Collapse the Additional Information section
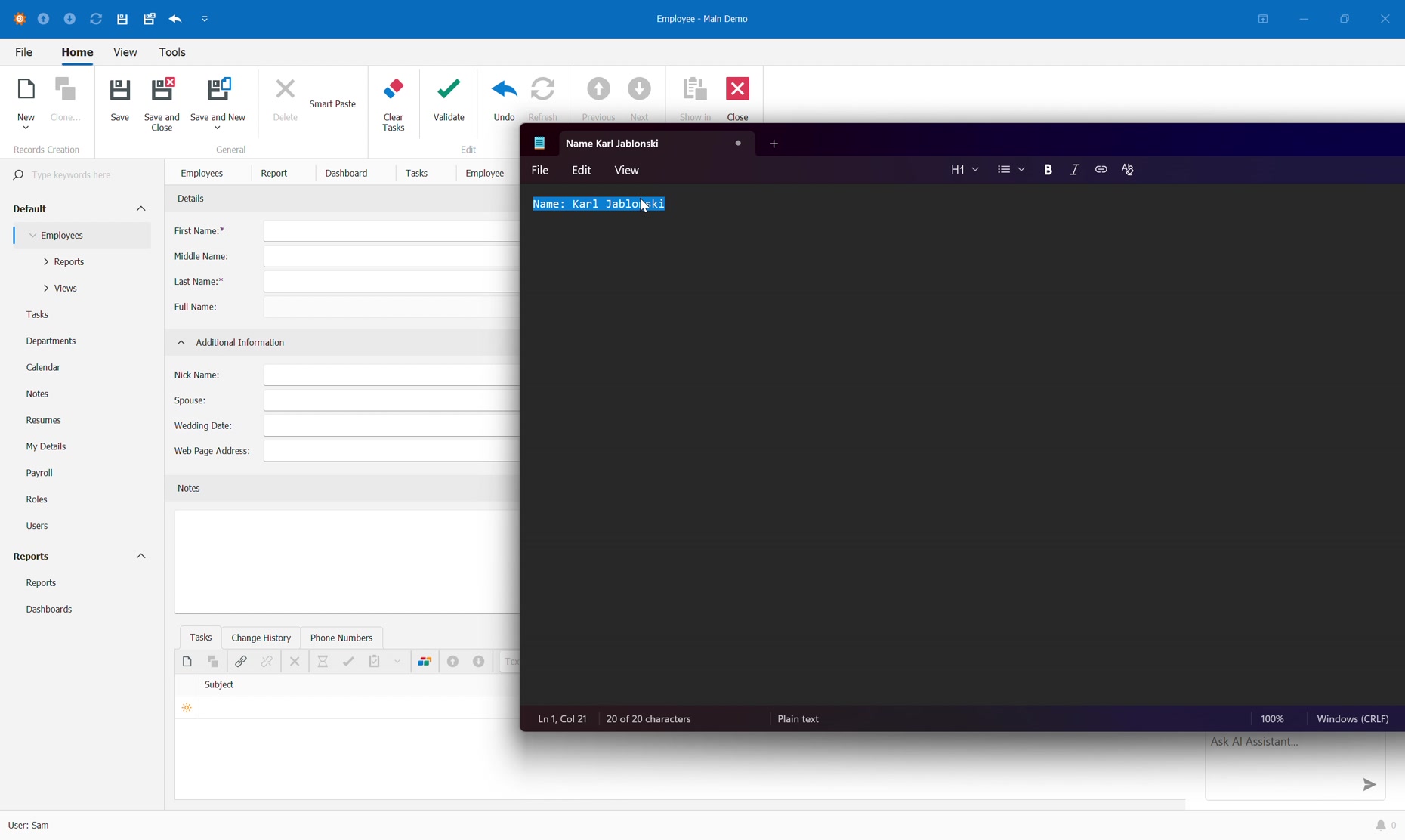Screen dimensions: 1405x840 point(181,343)
